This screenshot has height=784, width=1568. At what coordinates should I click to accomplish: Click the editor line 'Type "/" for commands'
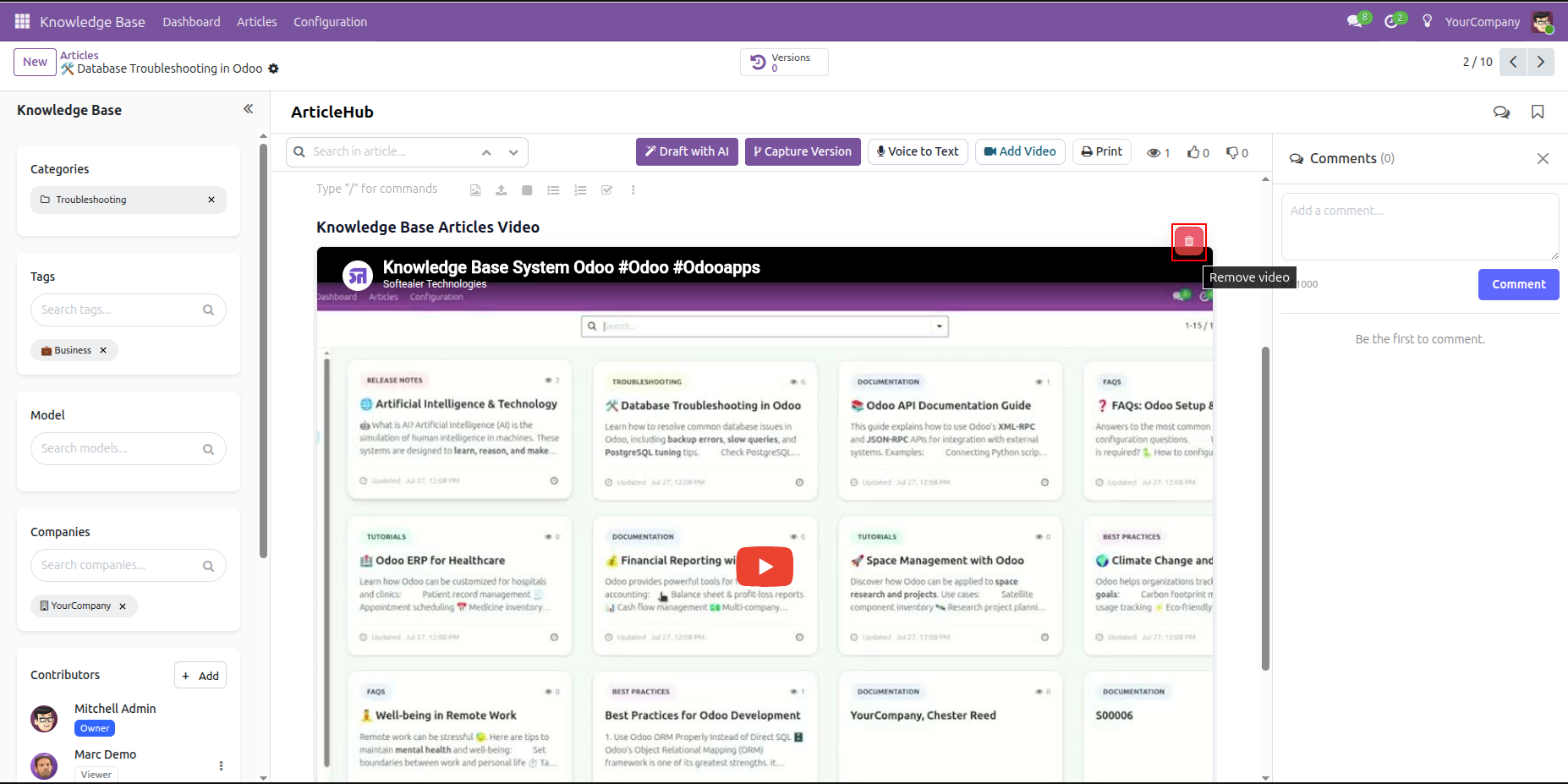[376, 189]
